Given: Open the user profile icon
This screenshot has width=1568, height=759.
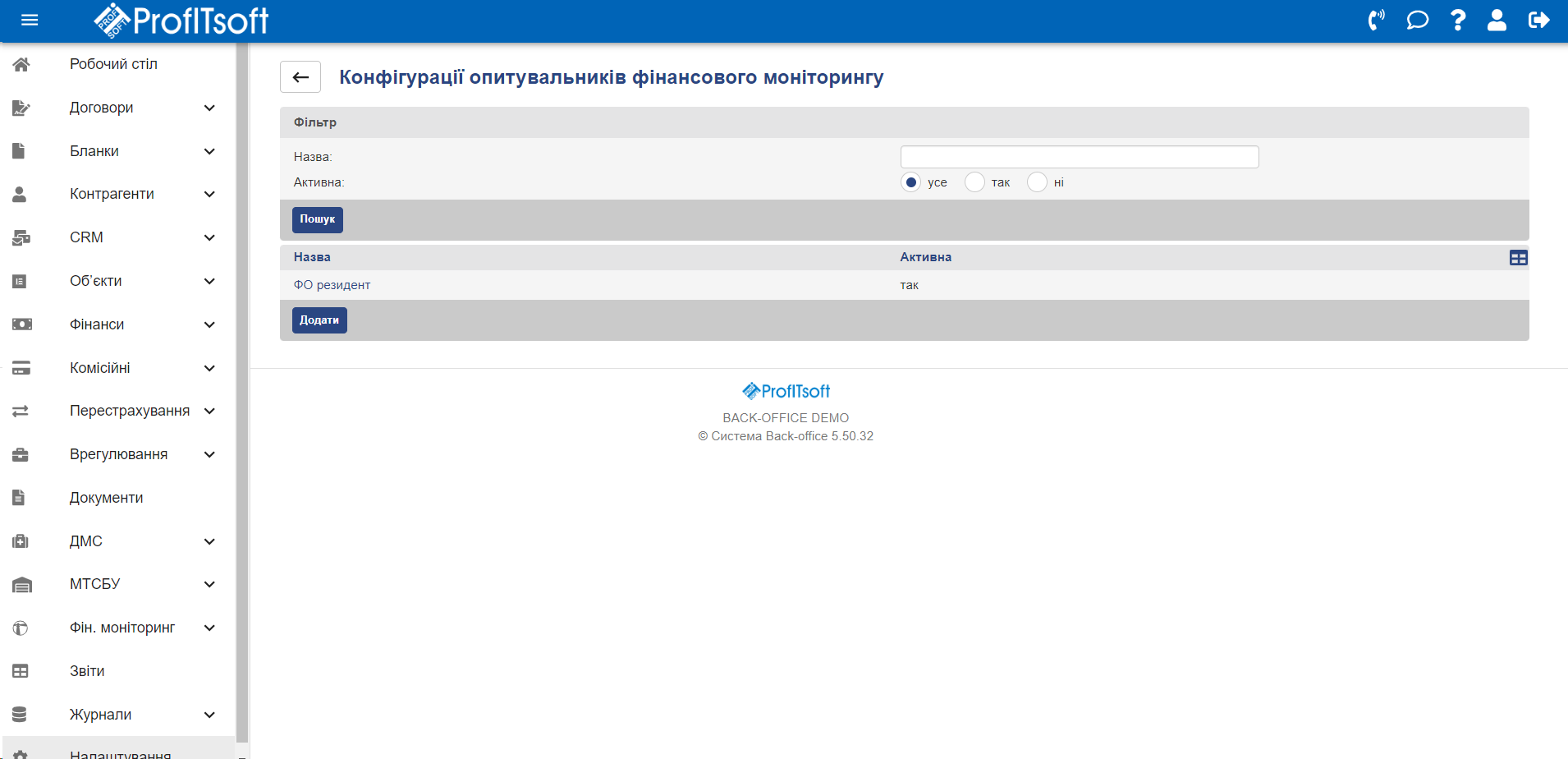Looking at the screenshot, I should click(x=1497, y=21).
